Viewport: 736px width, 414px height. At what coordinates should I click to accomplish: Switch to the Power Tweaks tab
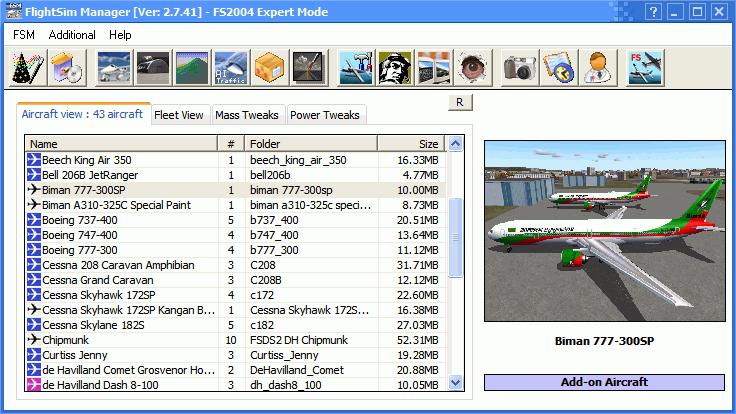tap(325, 115)
